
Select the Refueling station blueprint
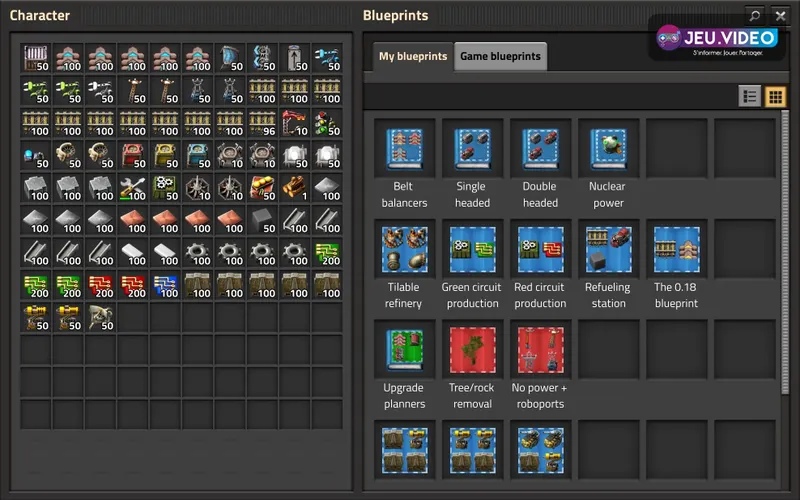(608, 249)
